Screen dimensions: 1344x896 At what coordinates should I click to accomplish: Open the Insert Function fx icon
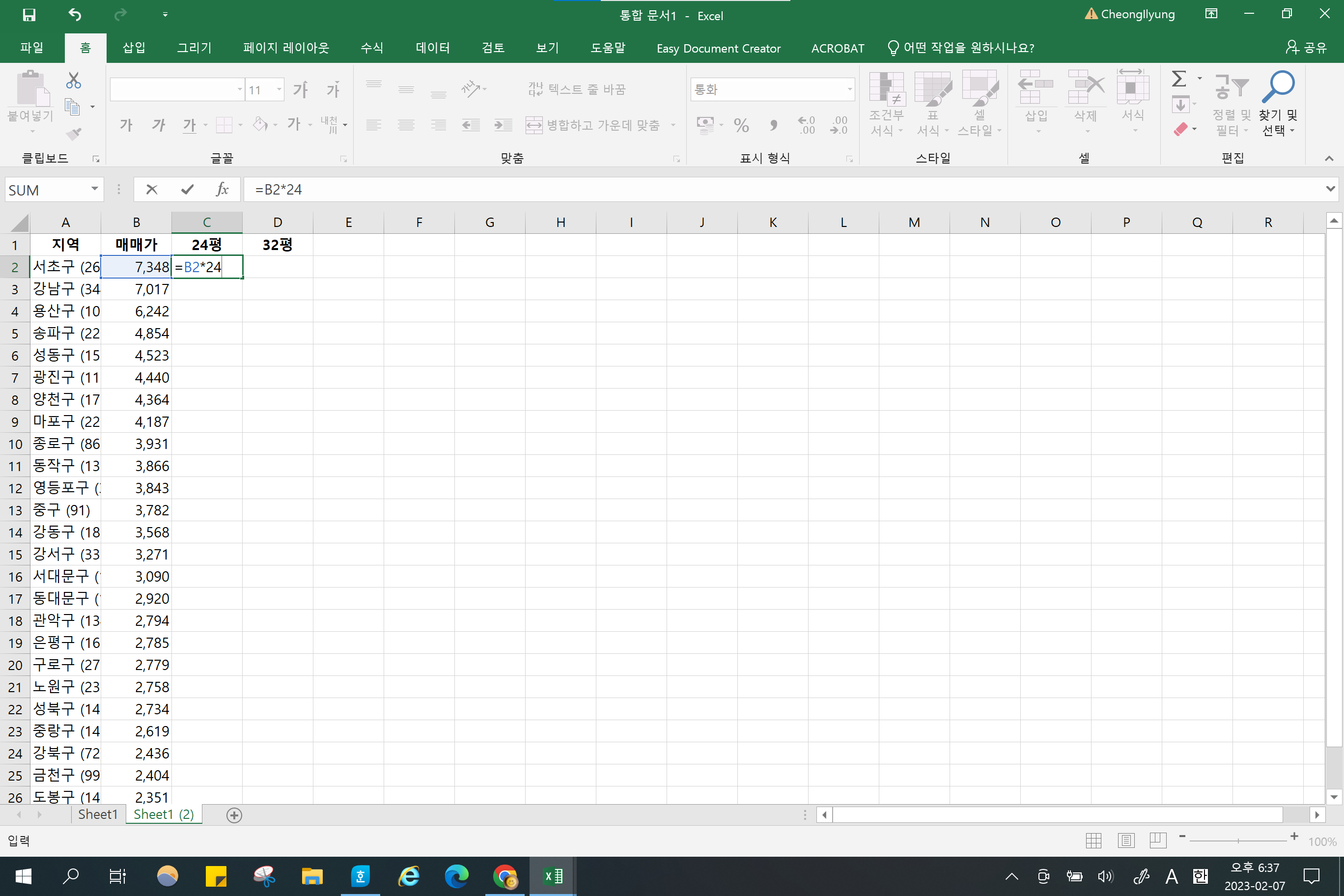pyautogui.click(x=223, y=190)
